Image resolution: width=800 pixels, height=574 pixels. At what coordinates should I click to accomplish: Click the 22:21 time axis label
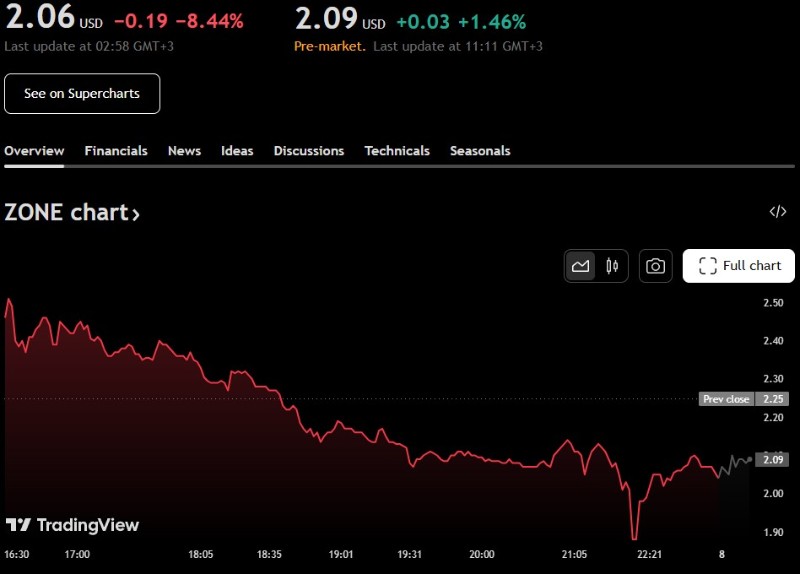tap(650, 554)
